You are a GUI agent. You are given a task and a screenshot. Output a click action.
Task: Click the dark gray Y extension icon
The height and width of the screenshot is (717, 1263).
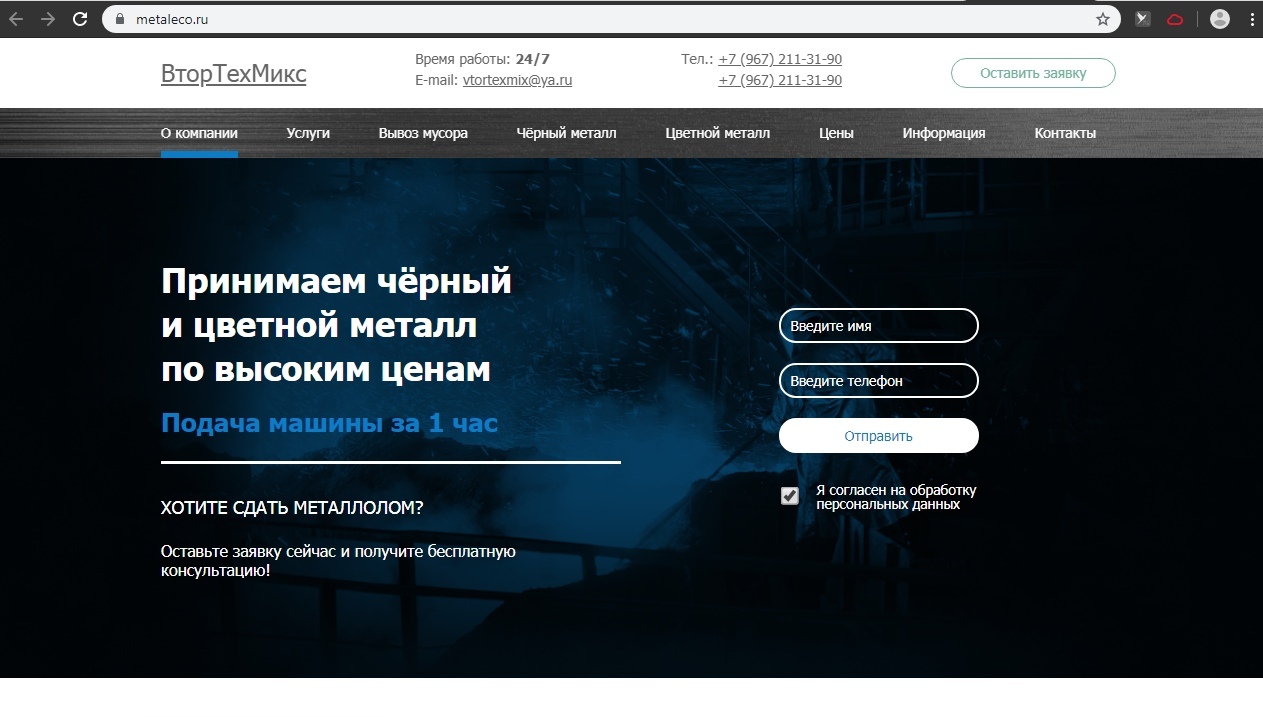click(1142, 19)
